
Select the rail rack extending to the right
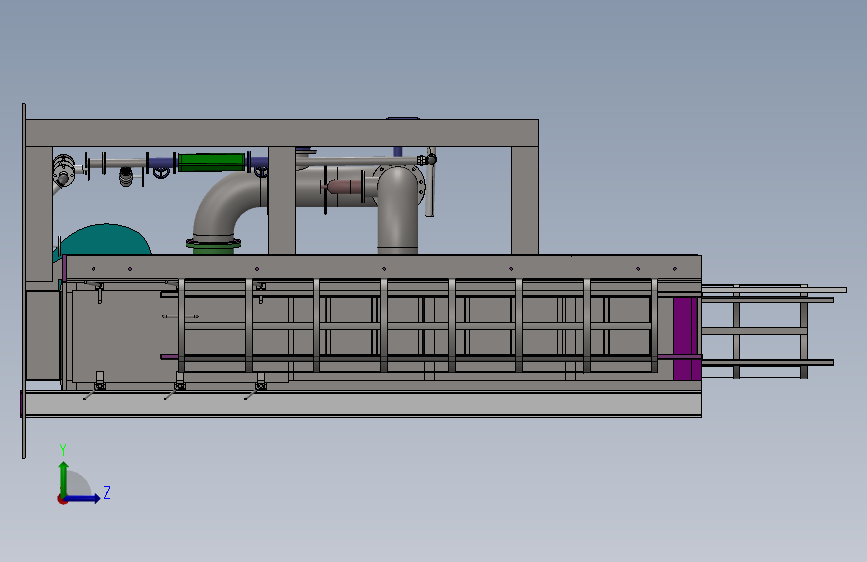(771, 331)
